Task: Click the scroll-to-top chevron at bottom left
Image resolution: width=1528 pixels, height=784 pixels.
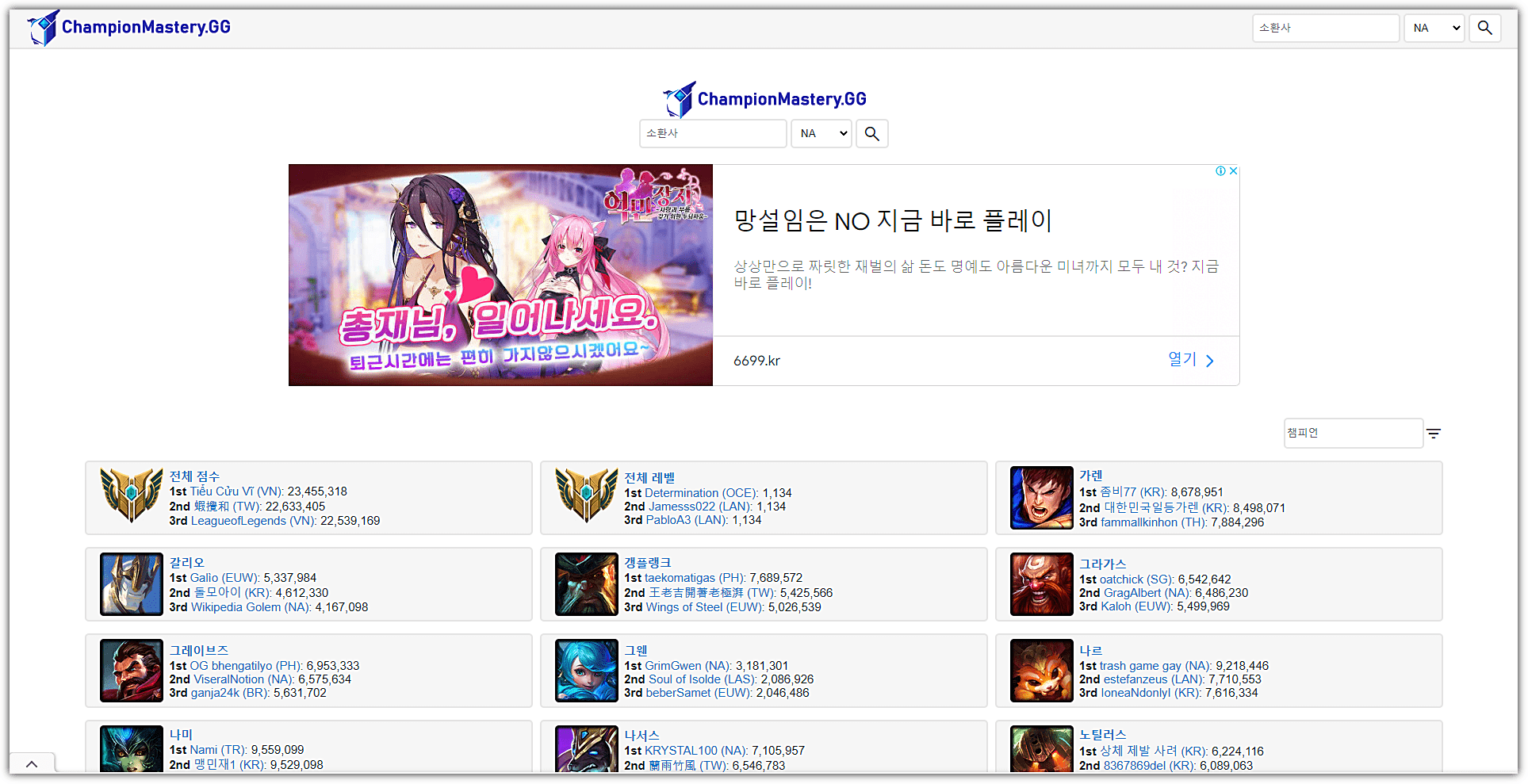Action: point(32,764)
